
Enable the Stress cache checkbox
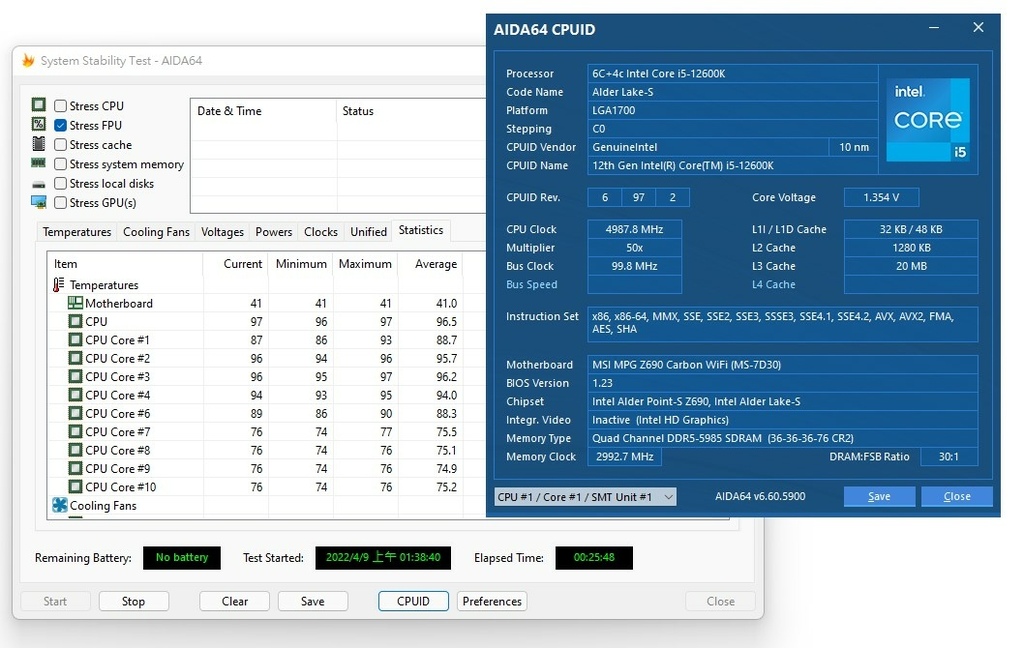(x=61, y=144)
